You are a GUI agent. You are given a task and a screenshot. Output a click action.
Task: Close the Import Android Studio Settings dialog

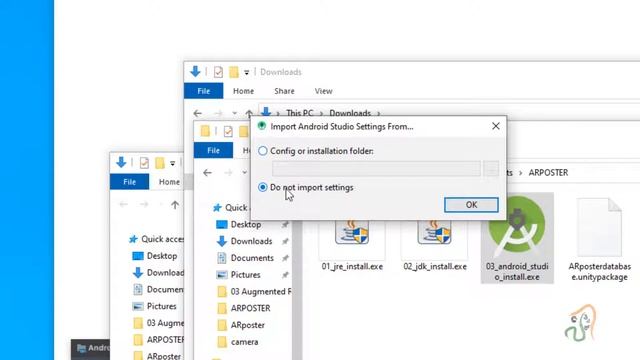[x=496, y=126]
